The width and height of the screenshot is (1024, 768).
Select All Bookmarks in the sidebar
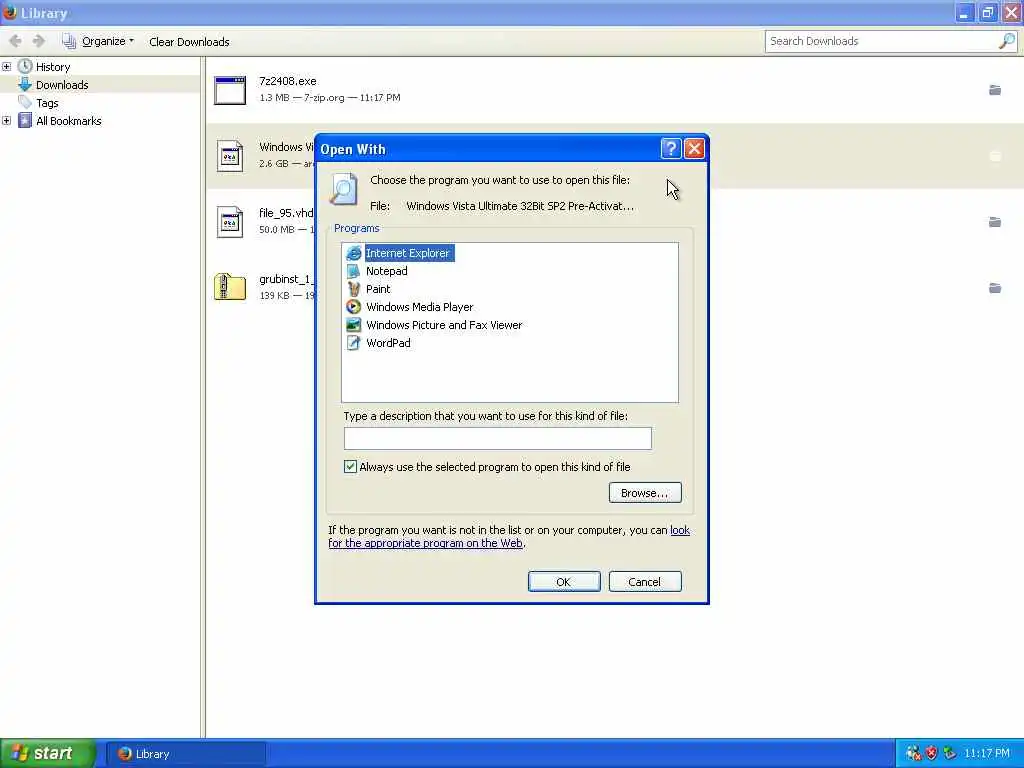click(69, 121)
